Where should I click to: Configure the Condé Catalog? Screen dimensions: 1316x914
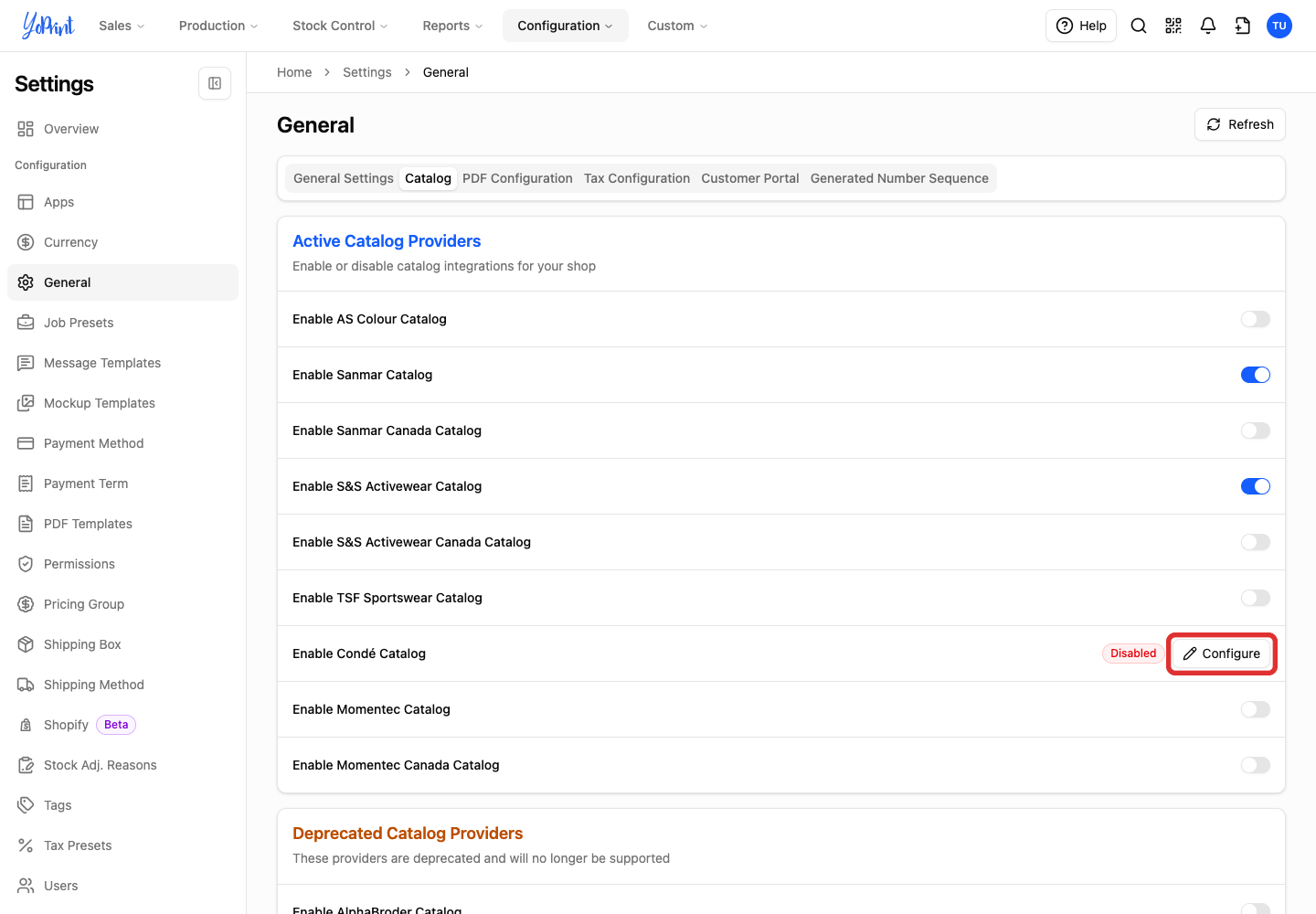pyautogui.click(x=1222, y=654)
